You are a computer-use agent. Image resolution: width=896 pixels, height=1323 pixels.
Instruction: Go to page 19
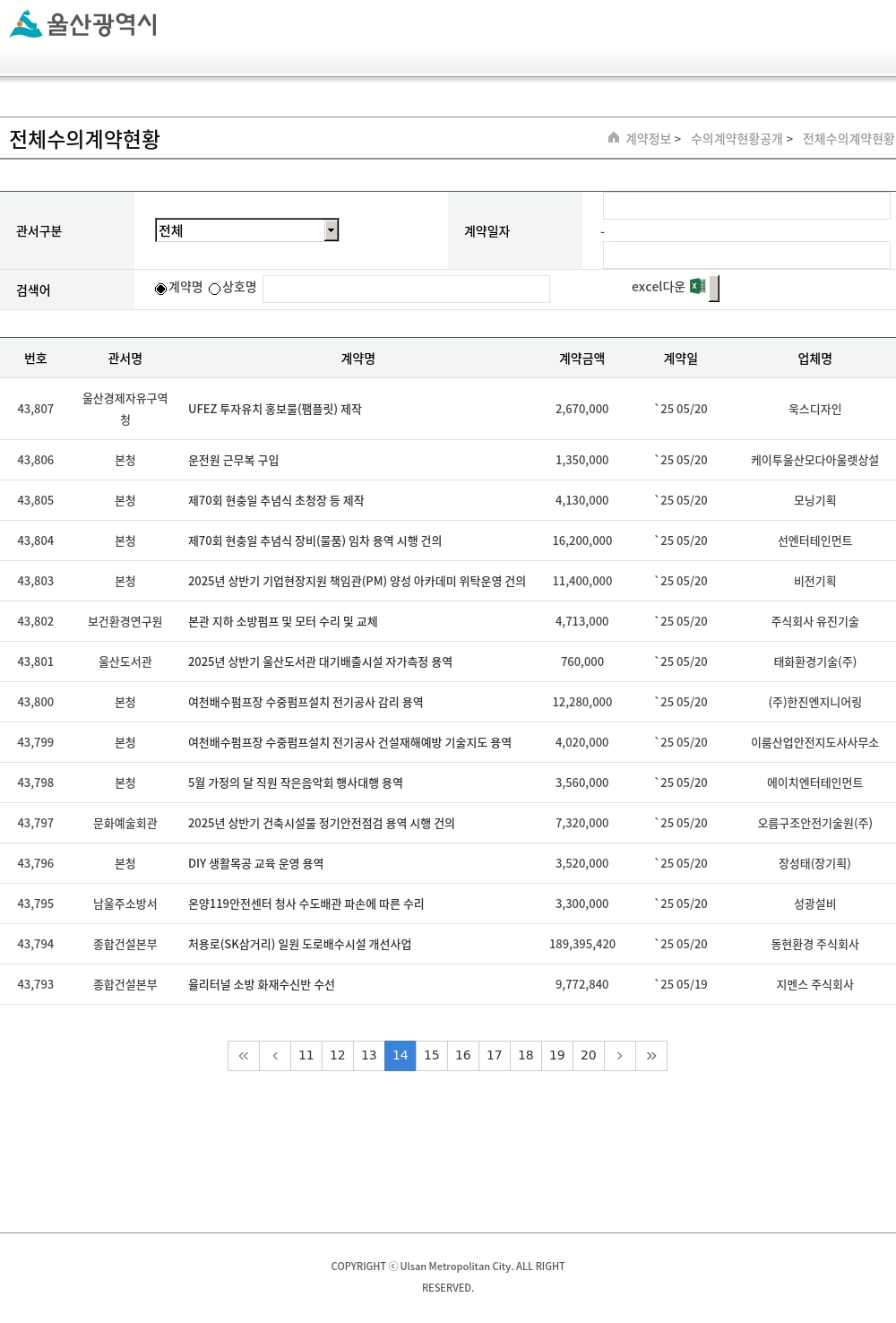557,1056
